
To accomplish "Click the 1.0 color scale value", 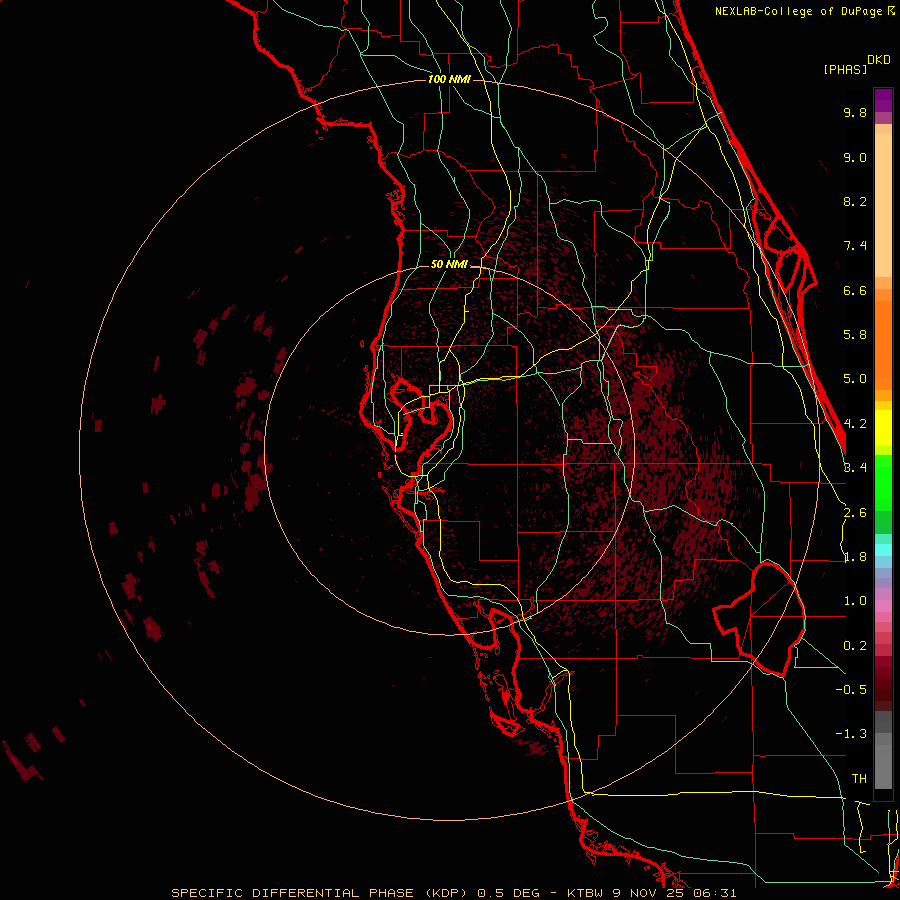I will pos(855,601).
